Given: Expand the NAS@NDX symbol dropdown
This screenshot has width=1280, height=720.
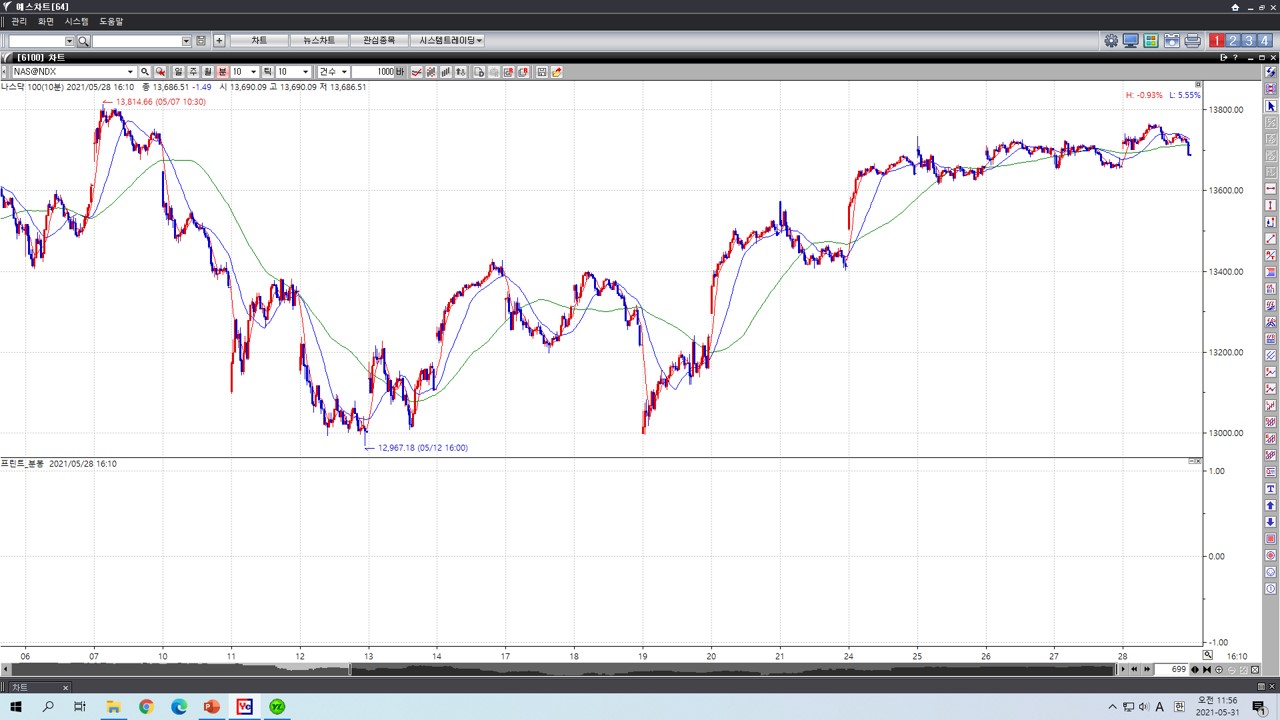Looking at the screenshot, I should [x=130, y=72].
